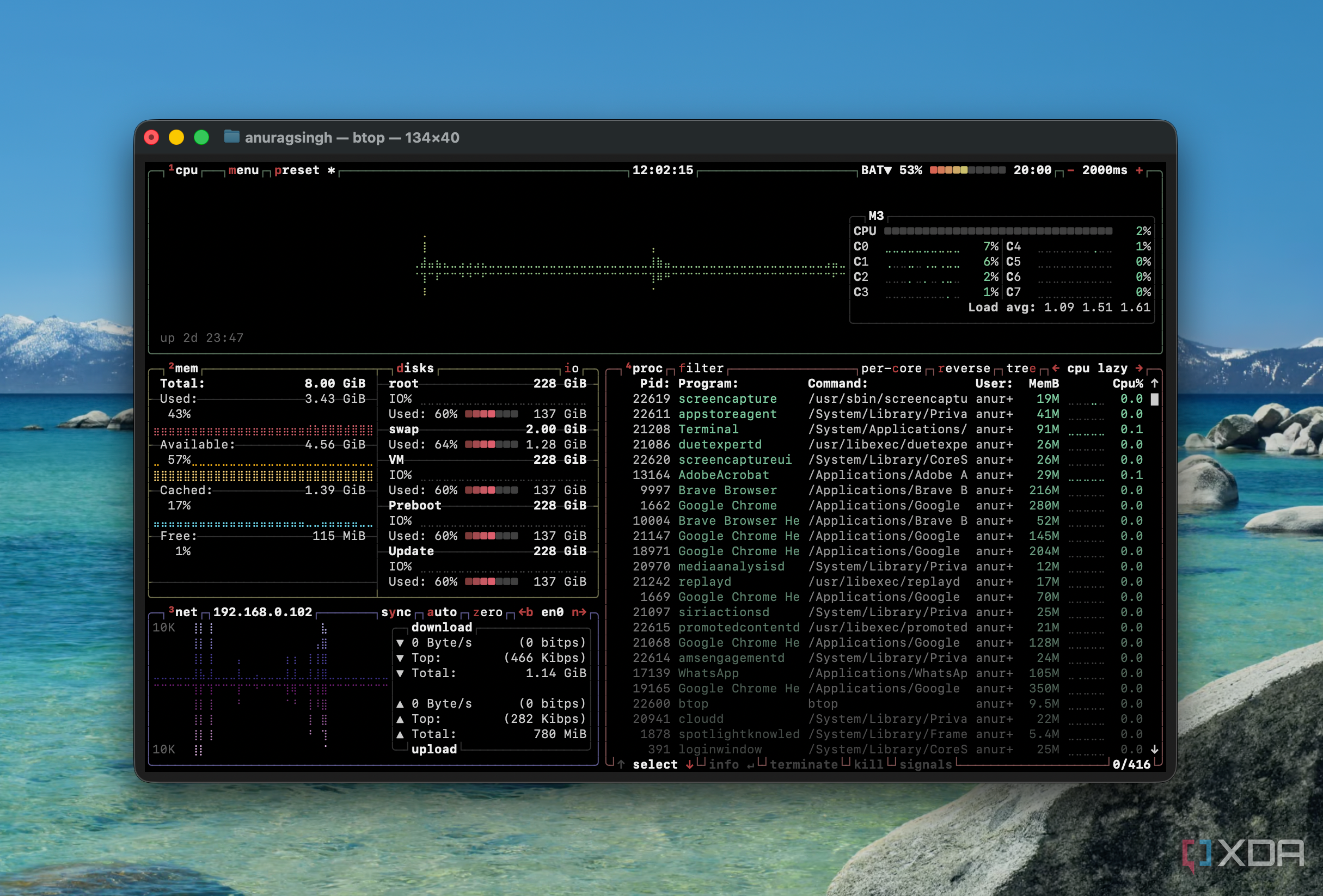
Task: Click the process list scrollbar handle
Action: tap(1154, 399)
